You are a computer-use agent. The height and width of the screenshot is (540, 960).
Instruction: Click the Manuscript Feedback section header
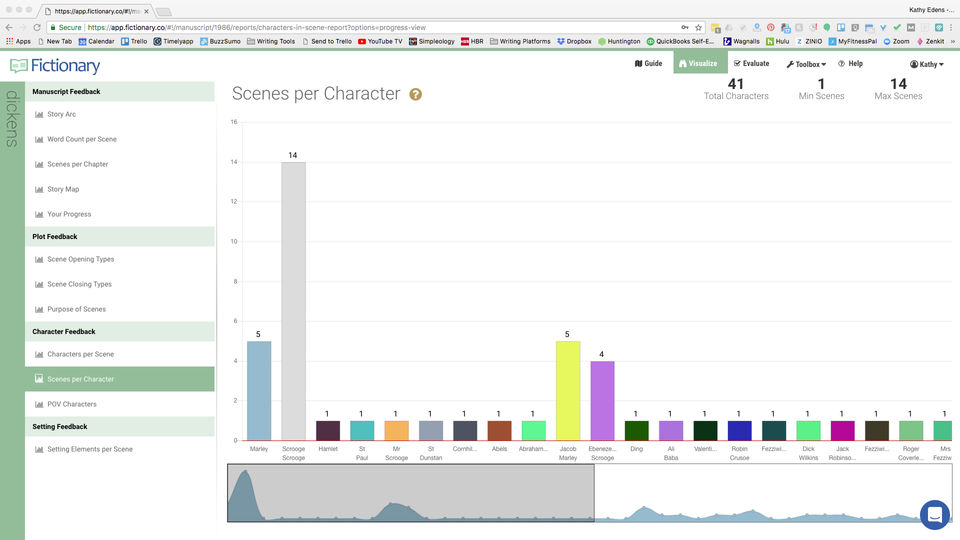click(x=119, y=91)
